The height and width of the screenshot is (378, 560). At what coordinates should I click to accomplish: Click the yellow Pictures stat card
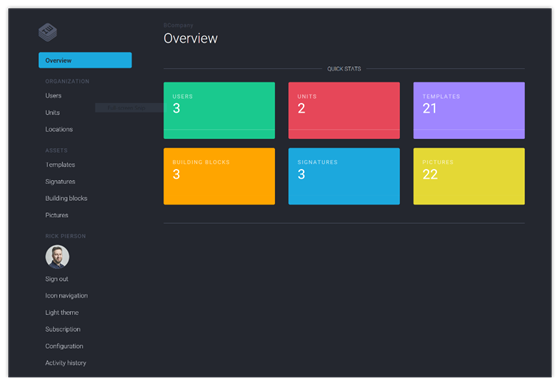(x=469, y=176)
